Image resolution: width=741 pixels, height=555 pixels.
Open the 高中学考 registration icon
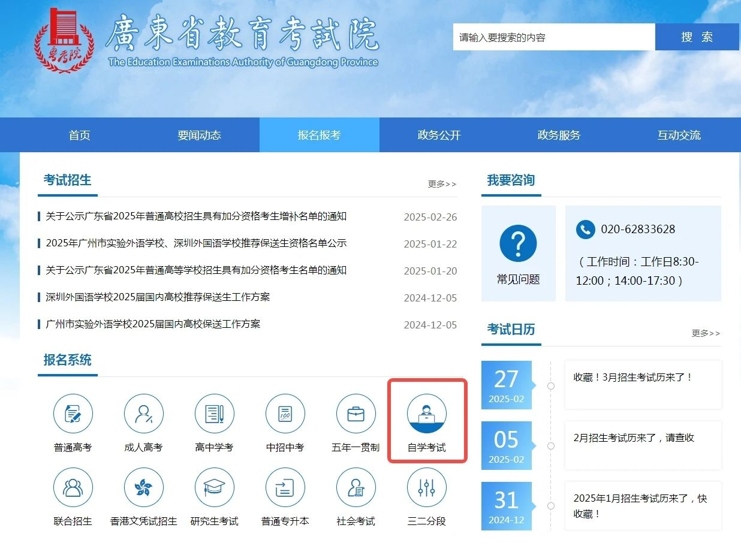tap(214, 414)
